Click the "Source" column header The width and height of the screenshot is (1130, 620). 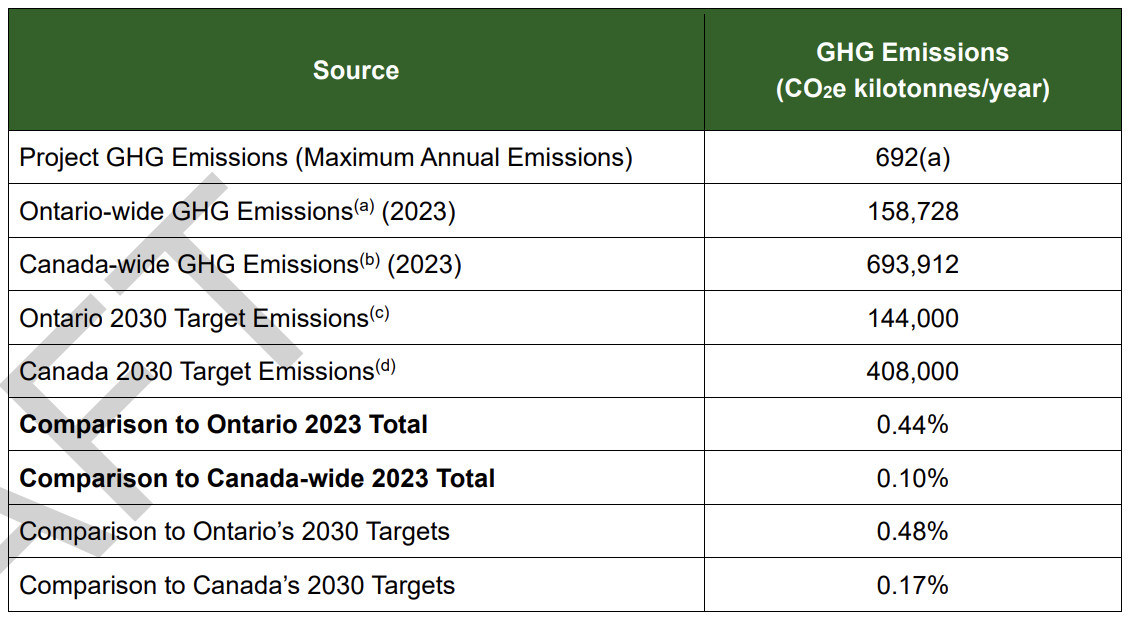coord(356,70)
